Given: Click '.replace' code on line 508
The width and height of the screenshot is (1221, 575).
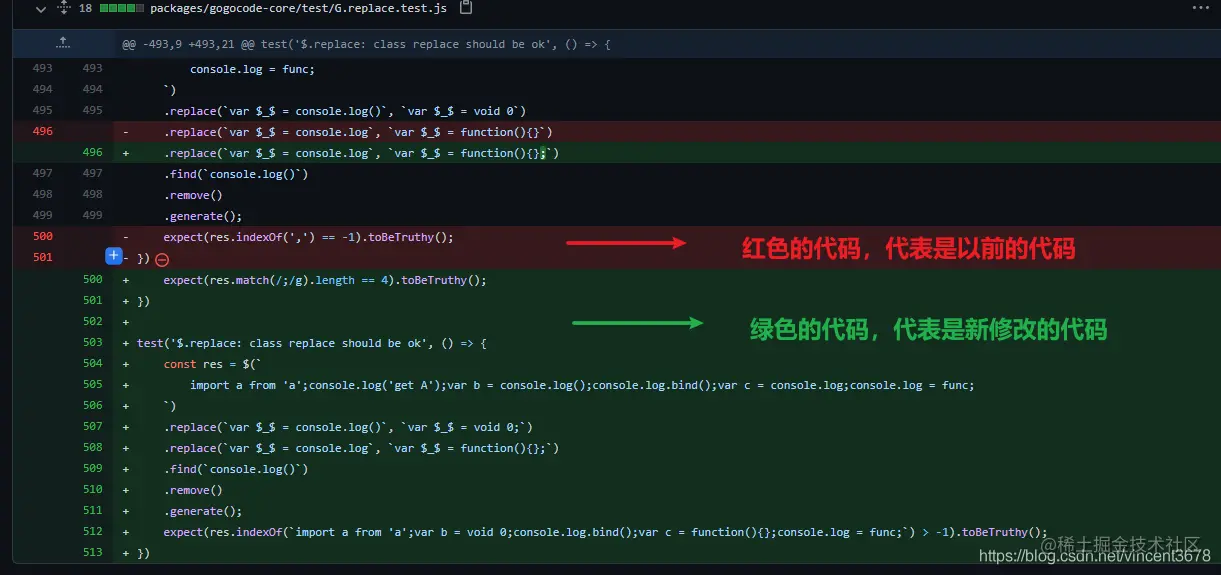Looking at the screenshot, I should [x=361, y=448].
